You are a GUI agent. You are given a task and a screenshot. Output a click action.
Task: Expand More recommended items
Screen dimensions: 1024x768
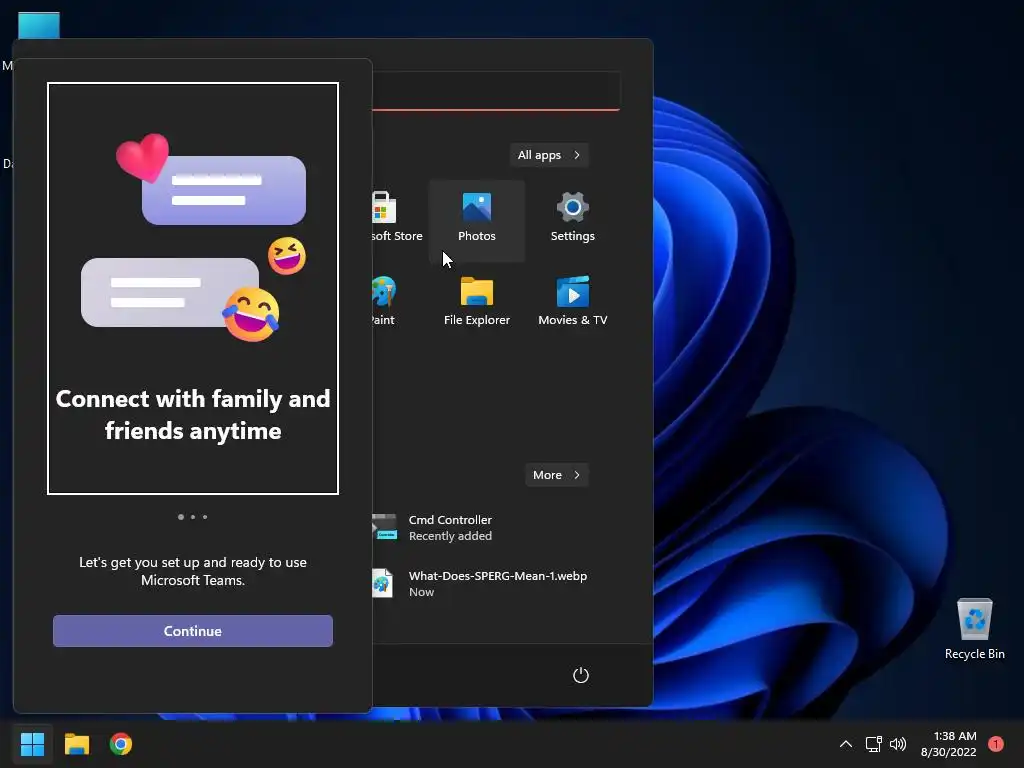pos(556,475)
